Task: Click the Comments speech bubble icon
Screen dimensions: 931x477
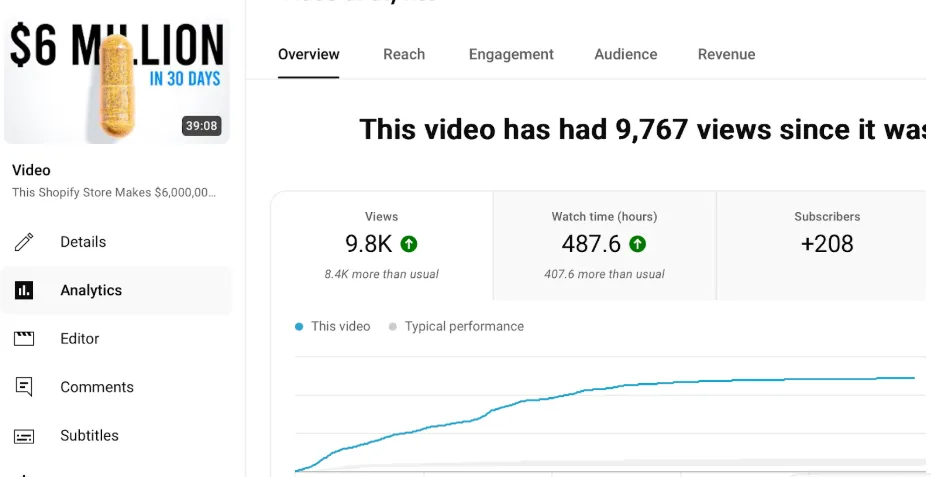Action: [24, 387]
